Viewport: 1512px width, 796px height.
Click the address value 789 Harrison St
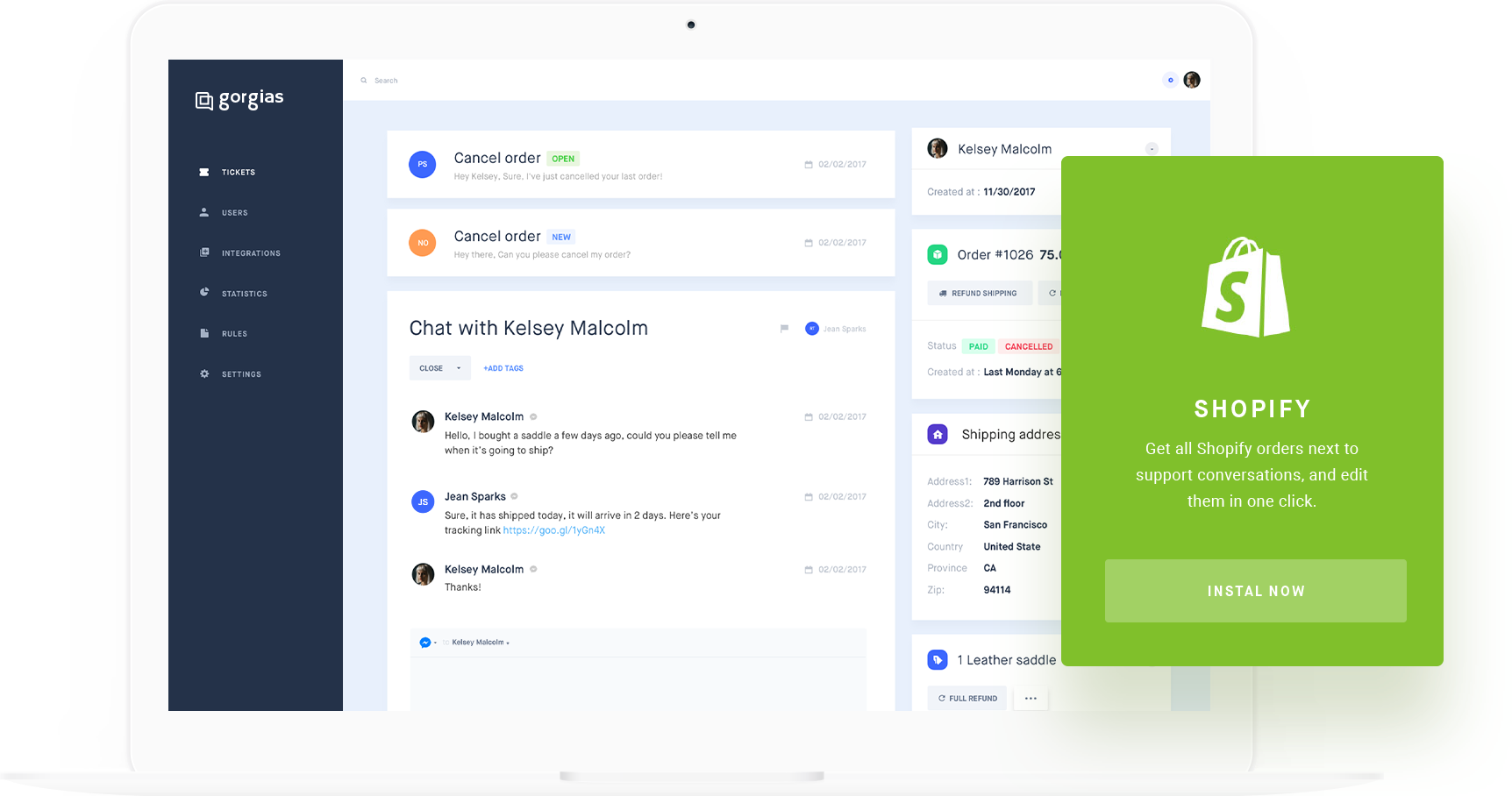(x=1018, y=481)
